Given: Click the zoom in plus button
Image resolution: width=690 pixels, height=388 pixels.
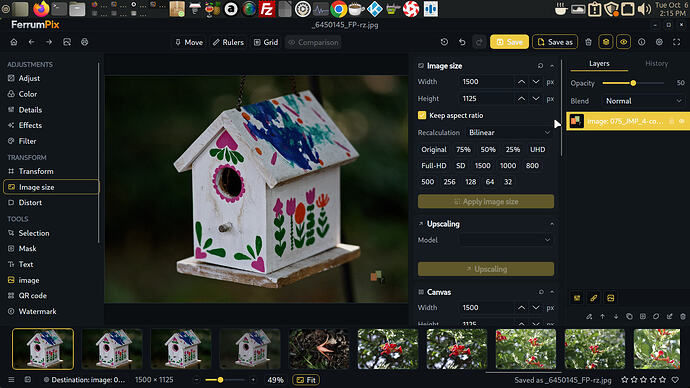Looking at the screenshot, I should click(253, 380).
